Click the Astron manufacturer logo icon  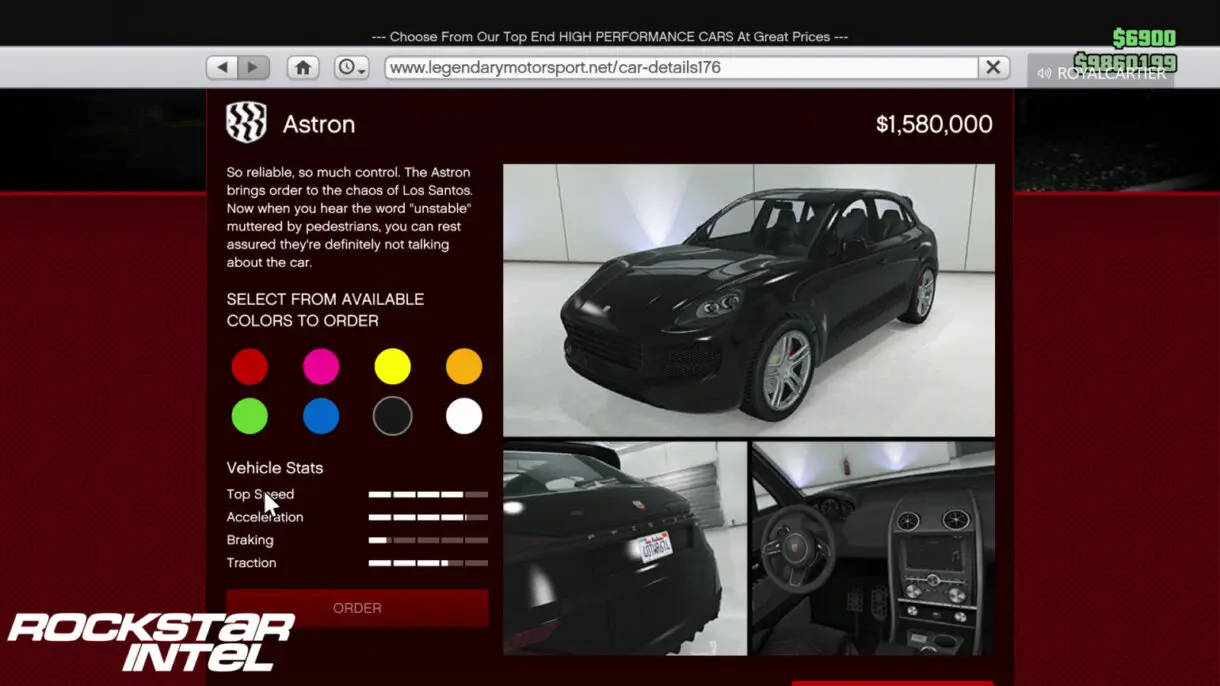(246, 123)
